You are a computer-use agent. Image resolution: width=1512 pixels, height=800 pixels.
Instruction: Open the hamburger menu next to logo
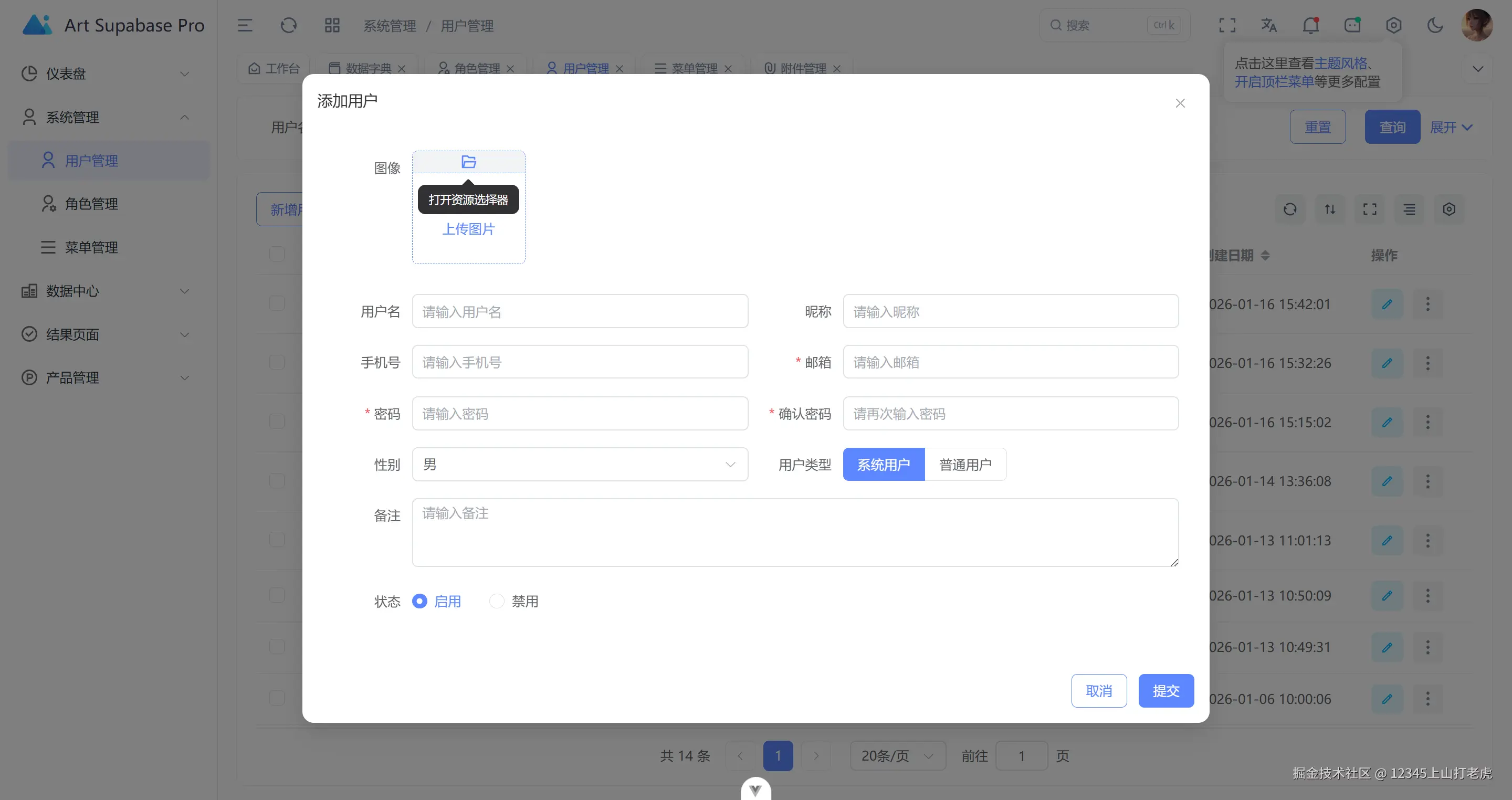pos(245,25)
